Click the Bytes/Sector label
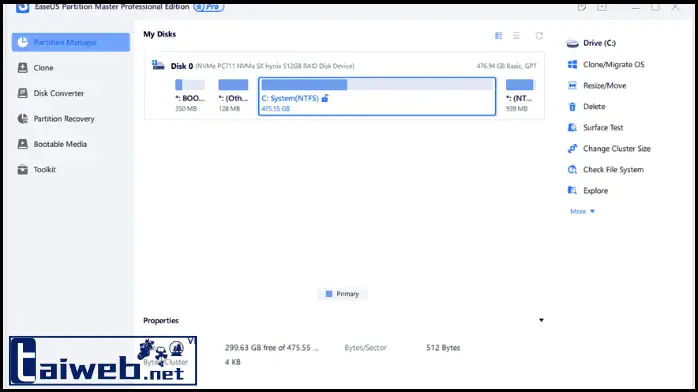The image size is (698, 392). pos(365,348)
